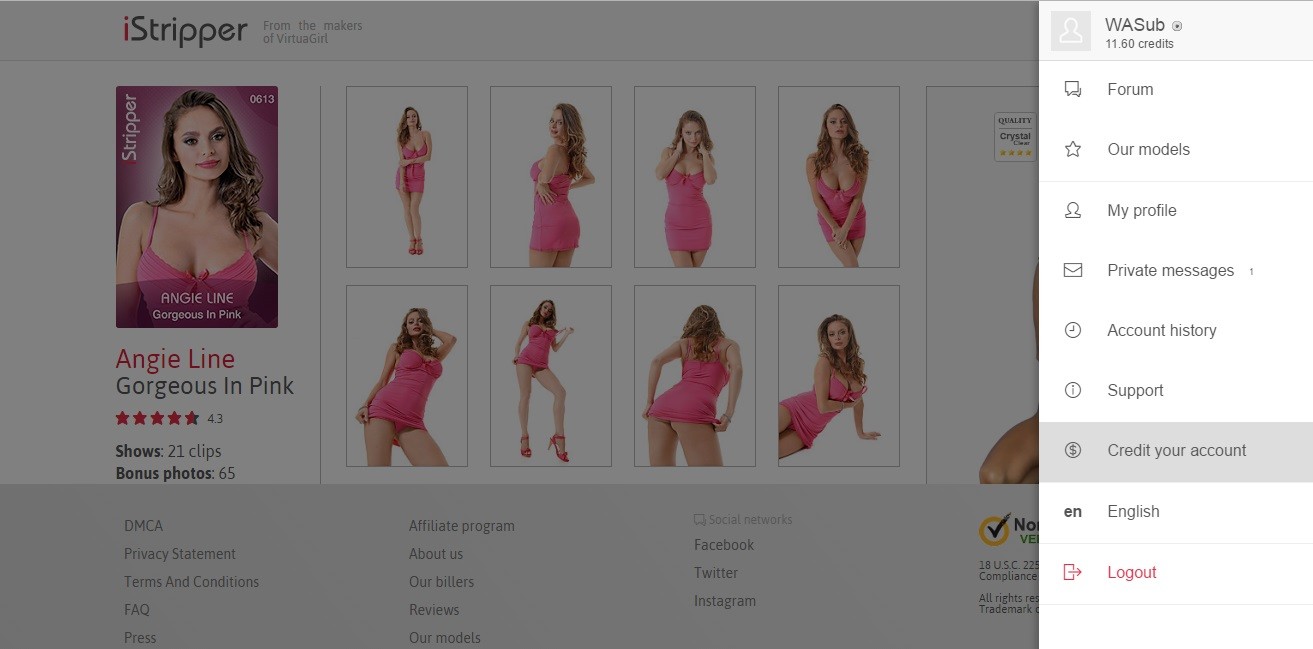Click the Forum speech bubble icon

(1073, 89)
